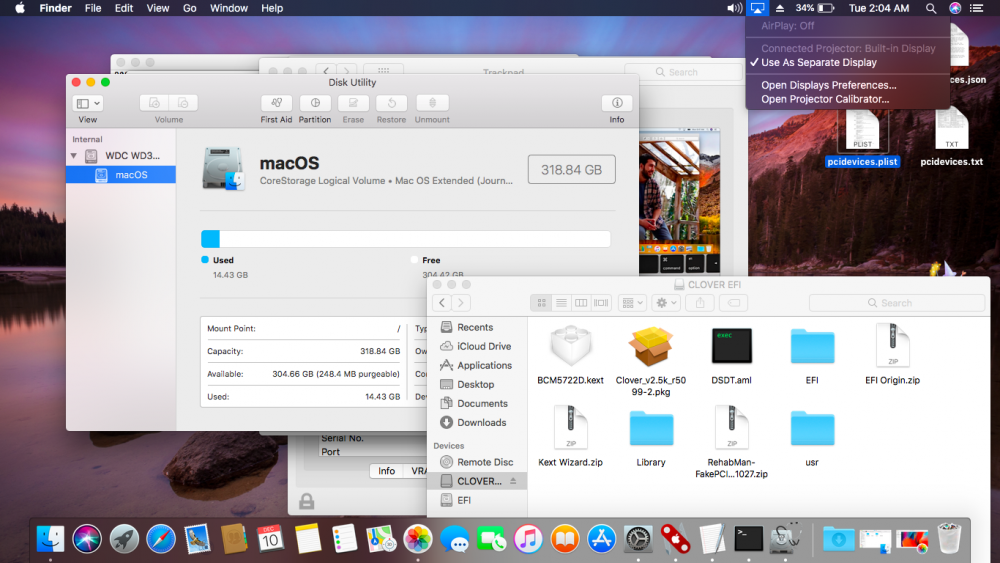Switch Finder to column view
This screenshot has width=1000, height=563.
tap(581, 303)
